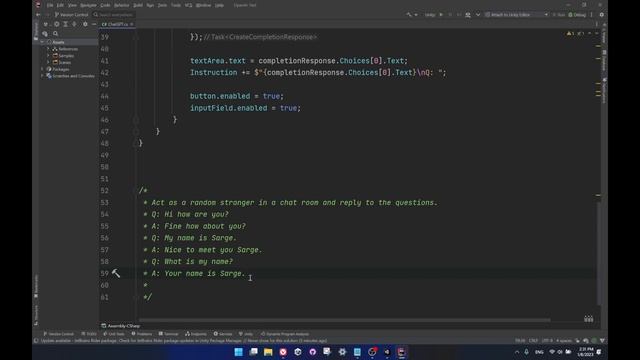Click the back navigation arrow
640x360 pixels.
click(x=38, y=15)
